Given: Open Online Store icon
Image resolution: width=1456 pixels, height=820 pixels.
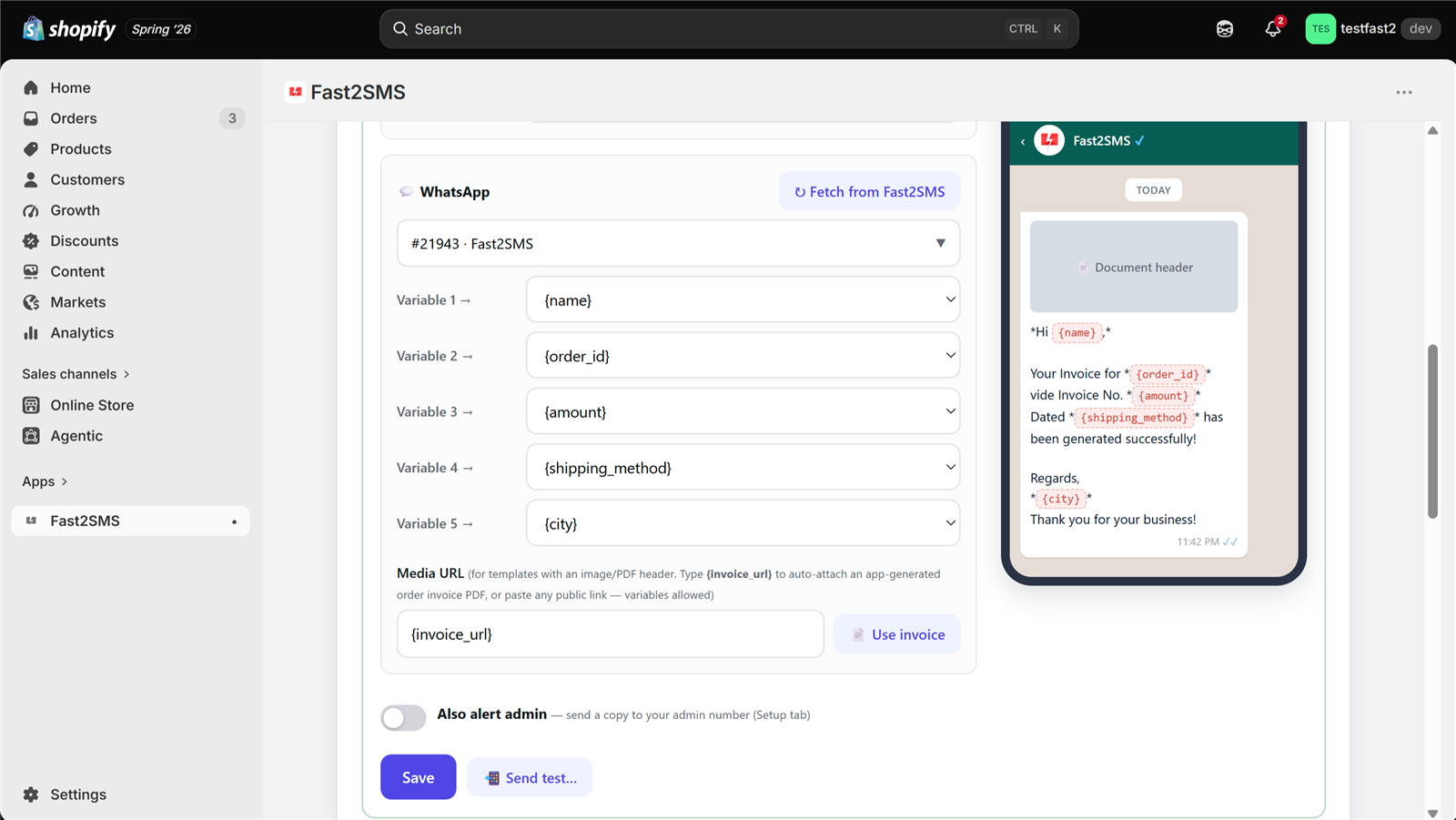Looking at the screenshot, I should pos(31,405).
